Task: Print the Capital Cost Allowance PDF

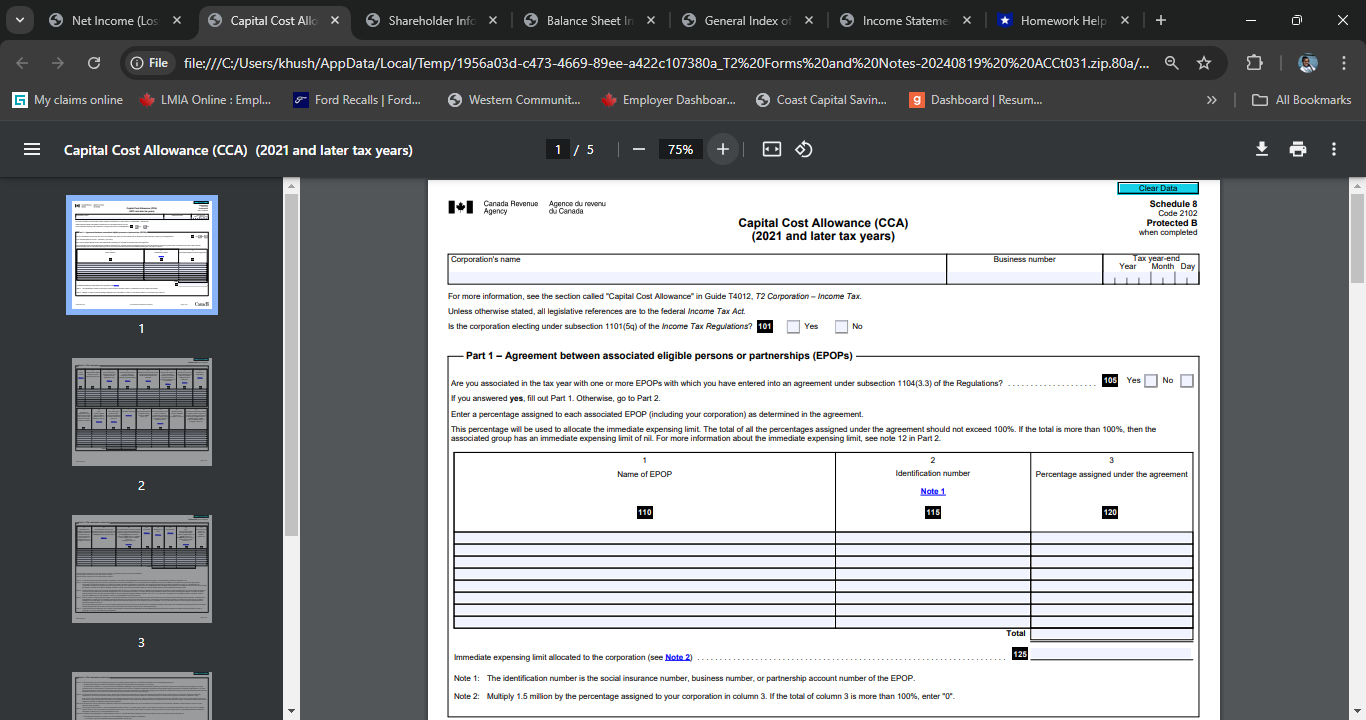Action: (1298, 149)
